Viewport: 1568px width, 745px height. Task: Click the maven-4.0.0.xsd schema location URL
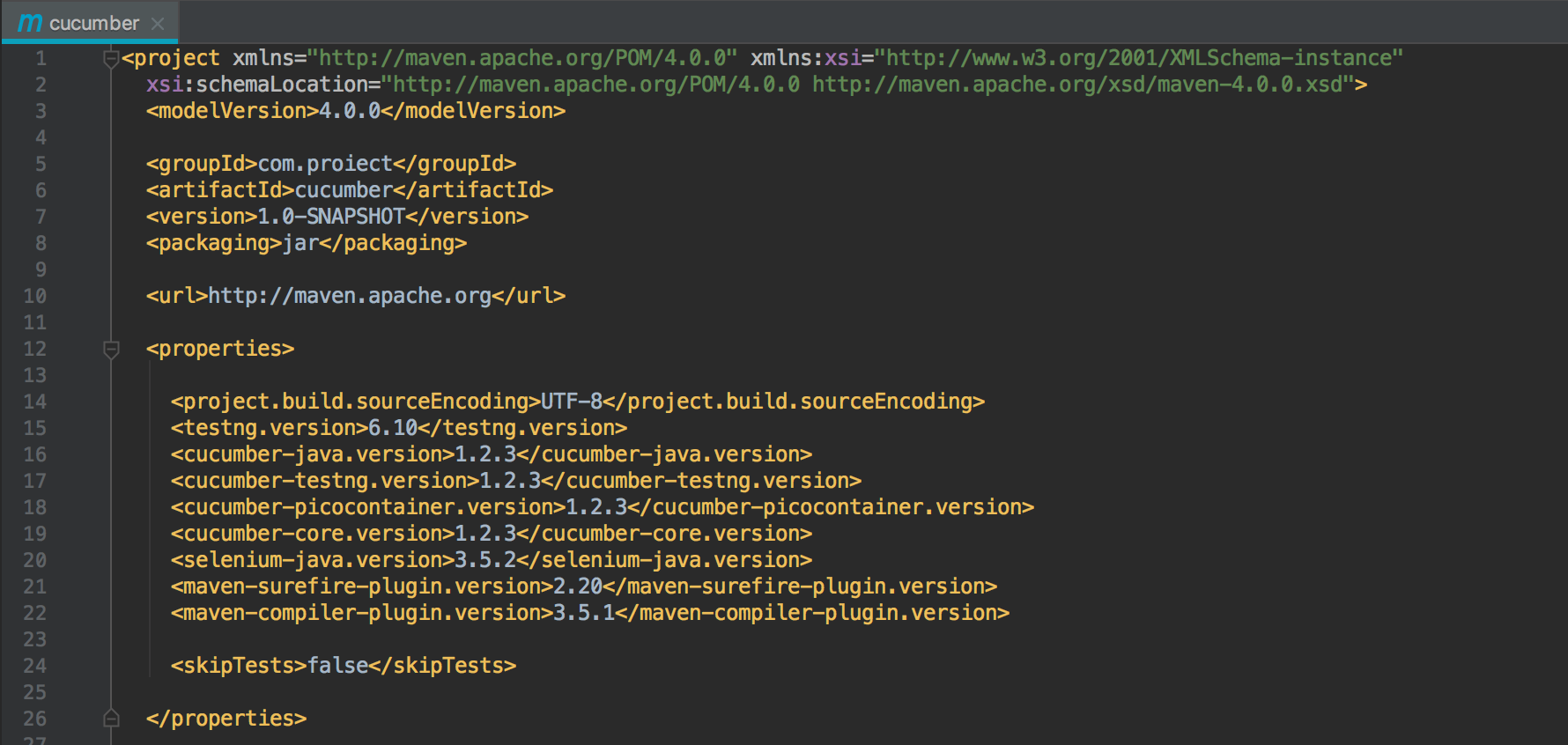coord(1082,85)
